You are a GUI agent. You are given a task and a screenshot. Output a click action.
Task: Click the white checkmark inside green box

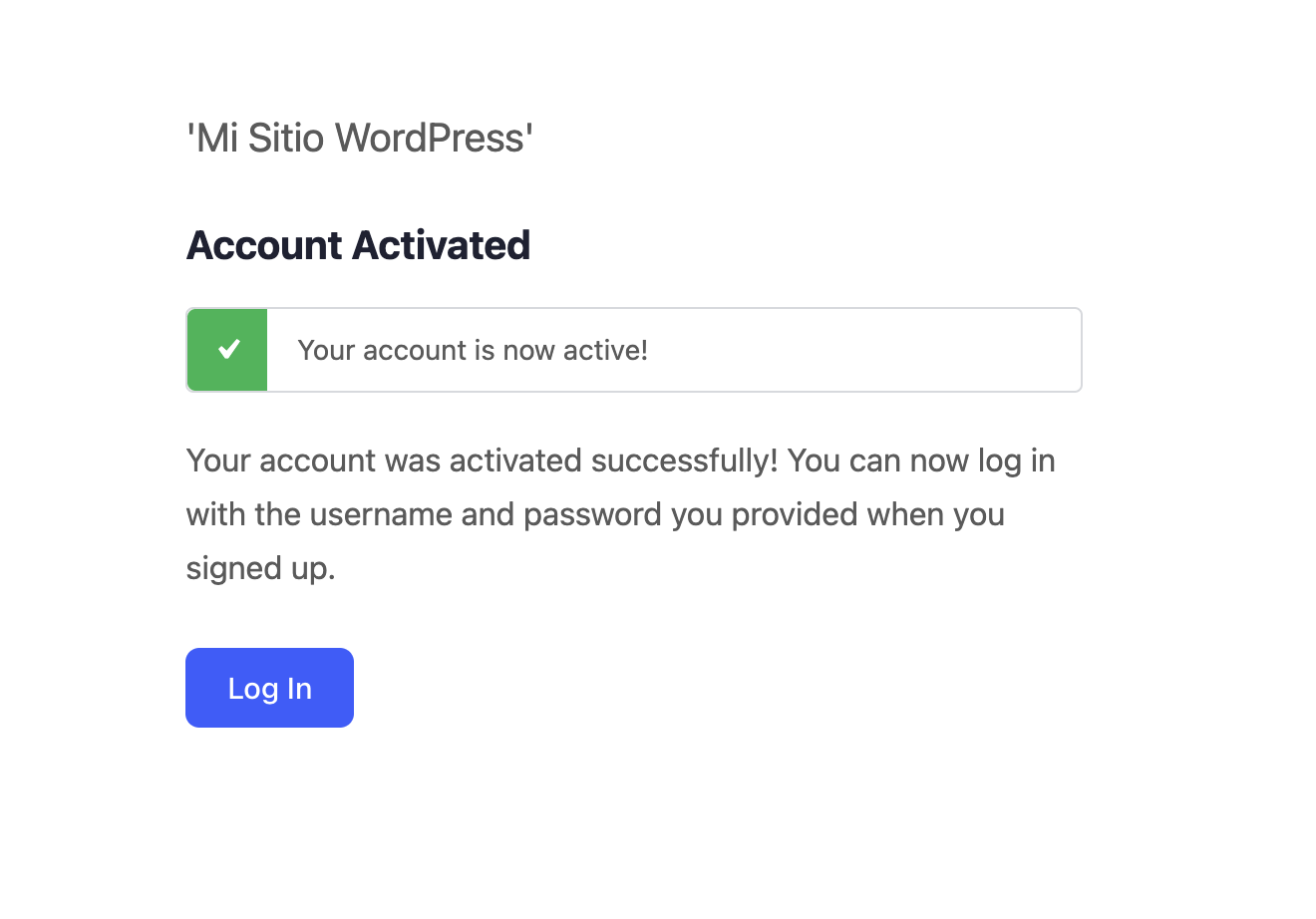click(x=229, y=349)
